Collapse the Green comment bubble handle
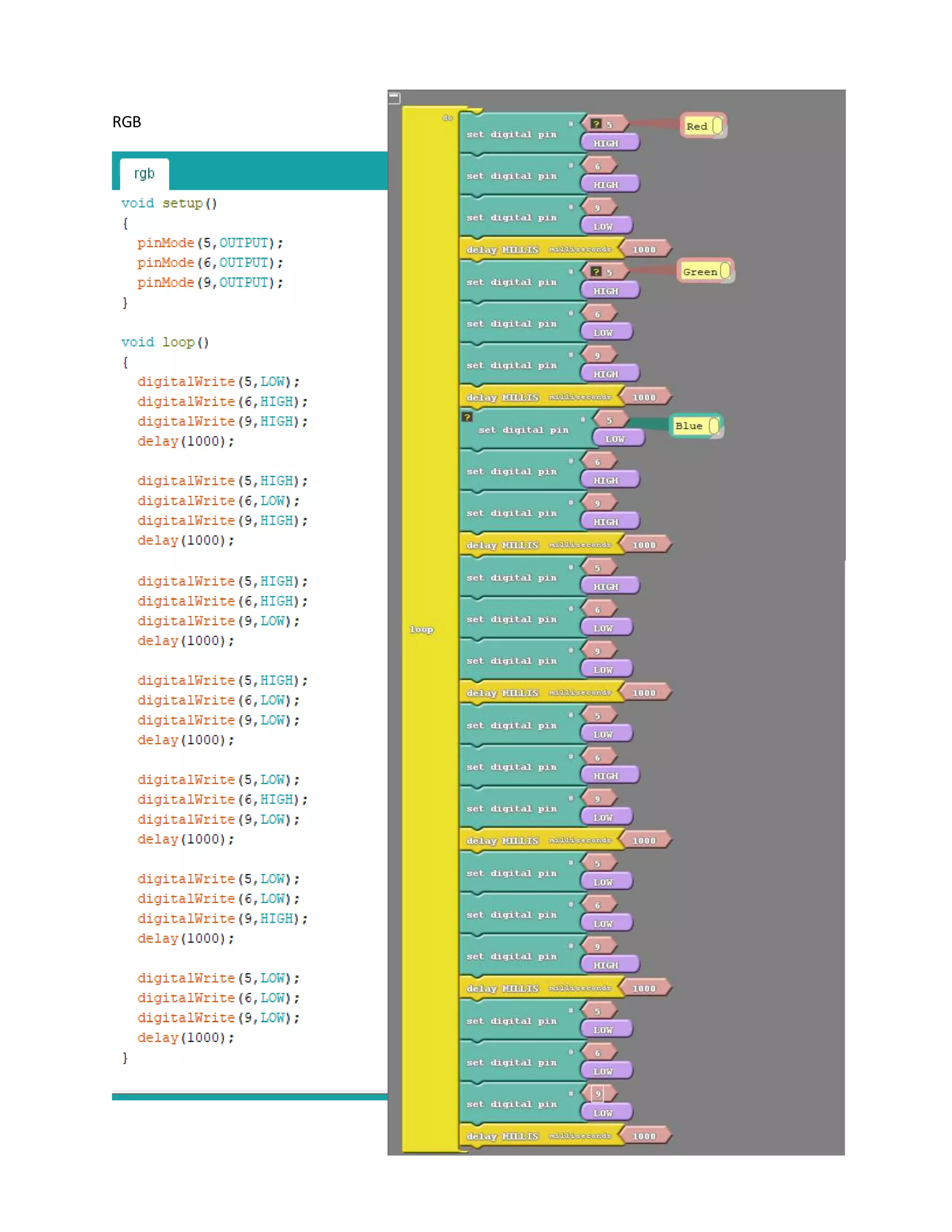The image size is (952, 1232). 725,271
